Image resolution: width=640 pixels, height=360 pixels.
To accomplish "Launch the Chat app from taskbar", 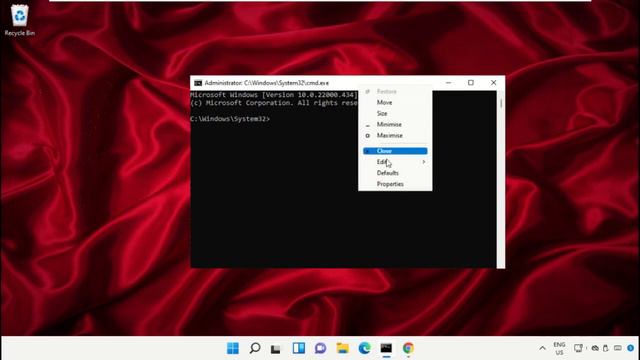I will (x=320, y=348).
